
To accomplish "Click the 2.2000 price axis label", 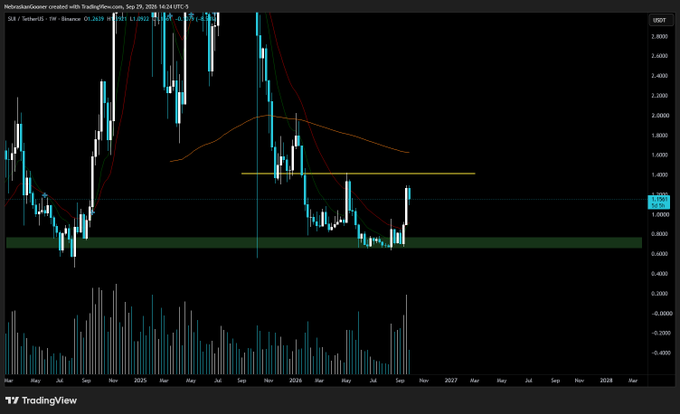I will point(659,96).
